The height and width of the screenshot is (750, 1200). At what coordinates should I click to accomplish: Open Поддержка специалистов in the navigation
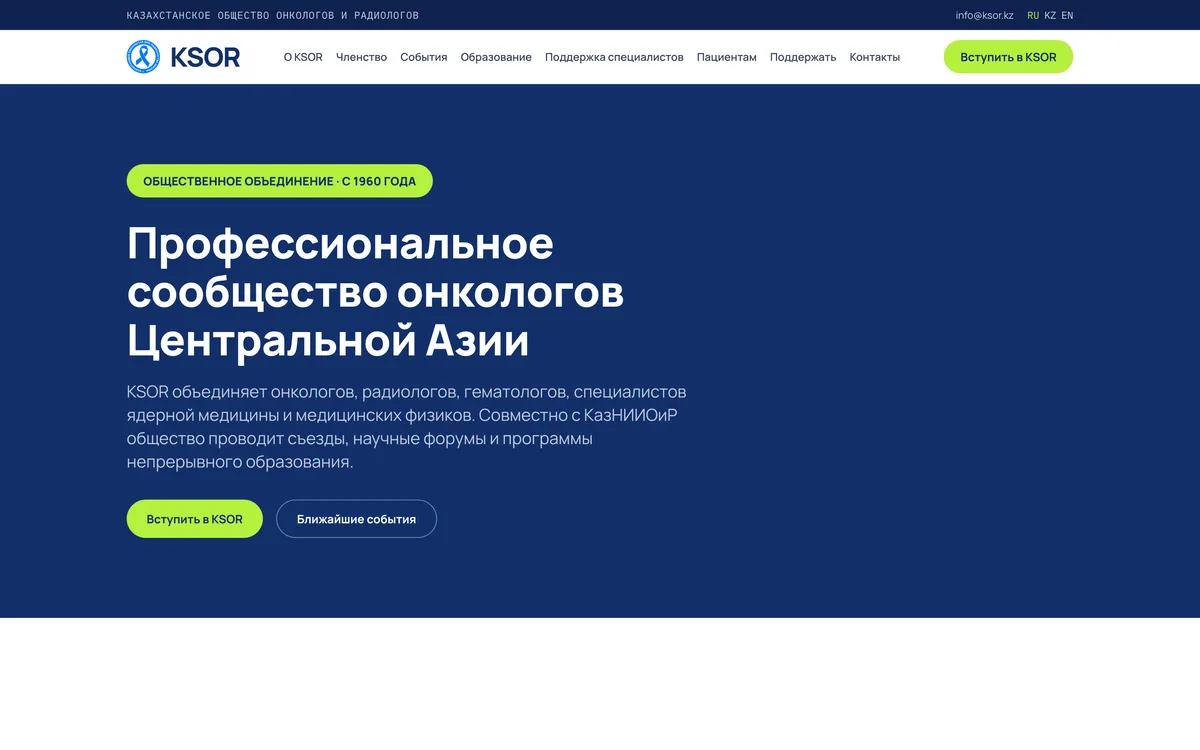pos(614,57)
